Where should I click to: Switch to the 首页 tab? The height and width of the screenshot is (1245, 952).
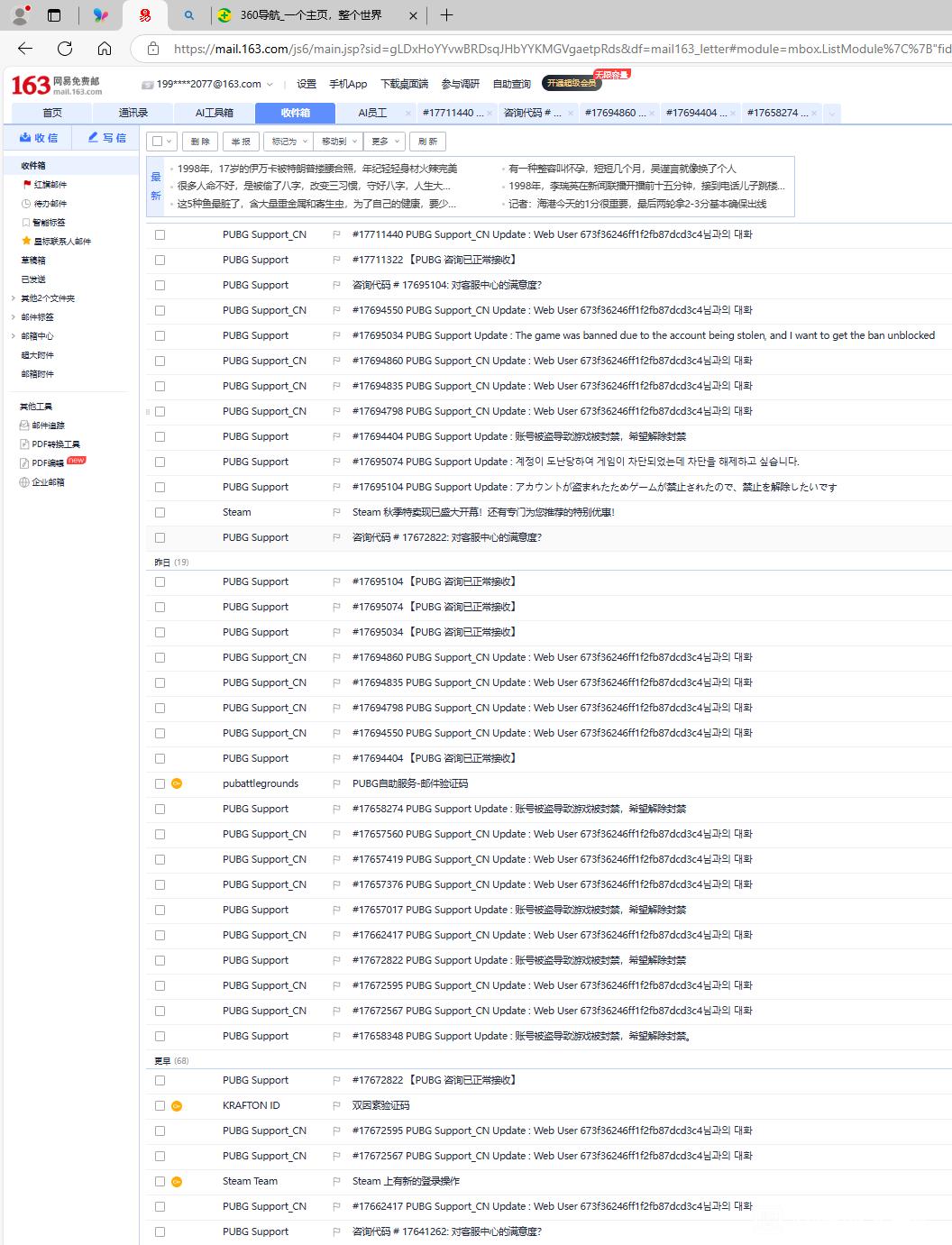52,113
